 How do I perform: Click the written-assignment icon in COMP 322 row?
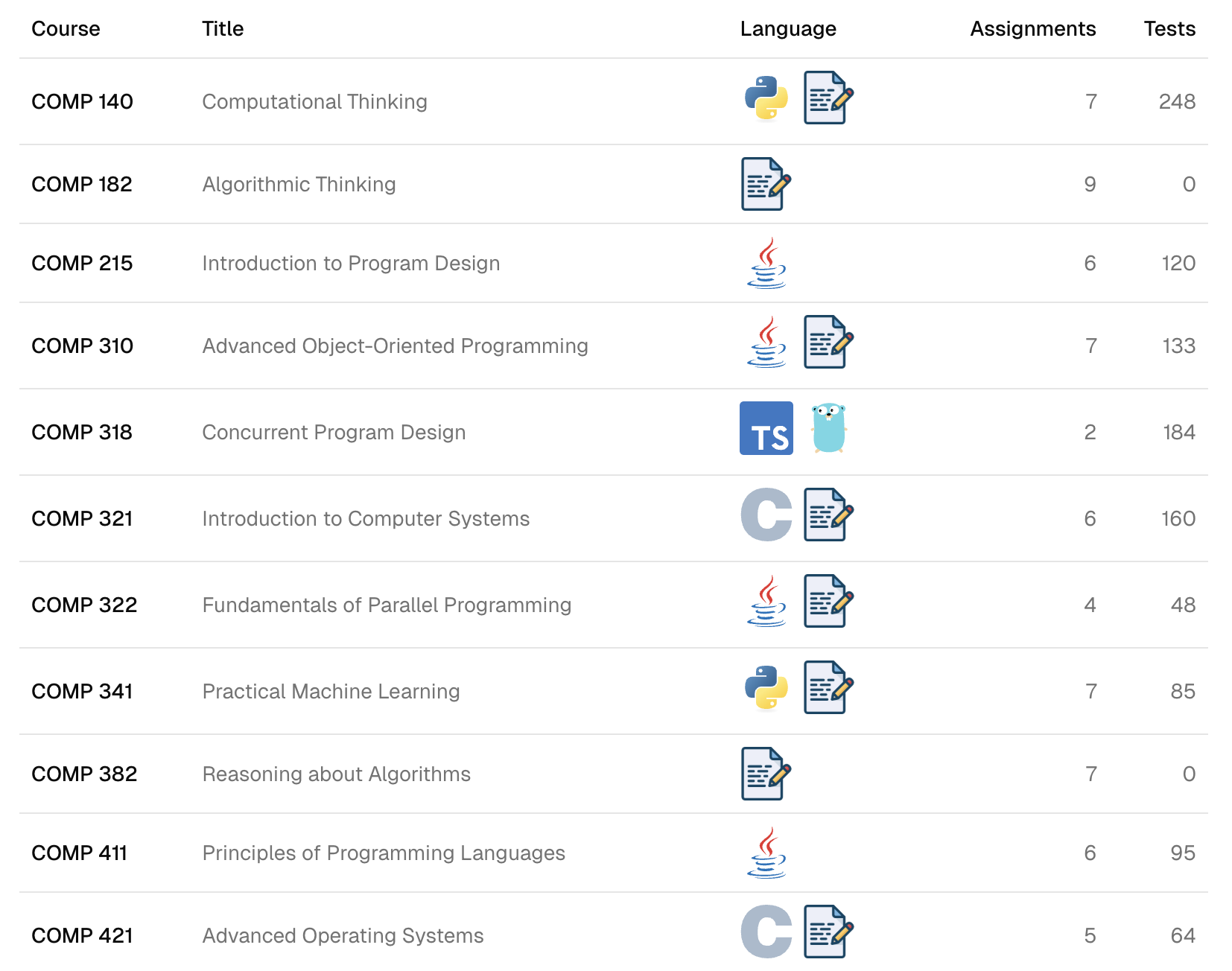828,601
